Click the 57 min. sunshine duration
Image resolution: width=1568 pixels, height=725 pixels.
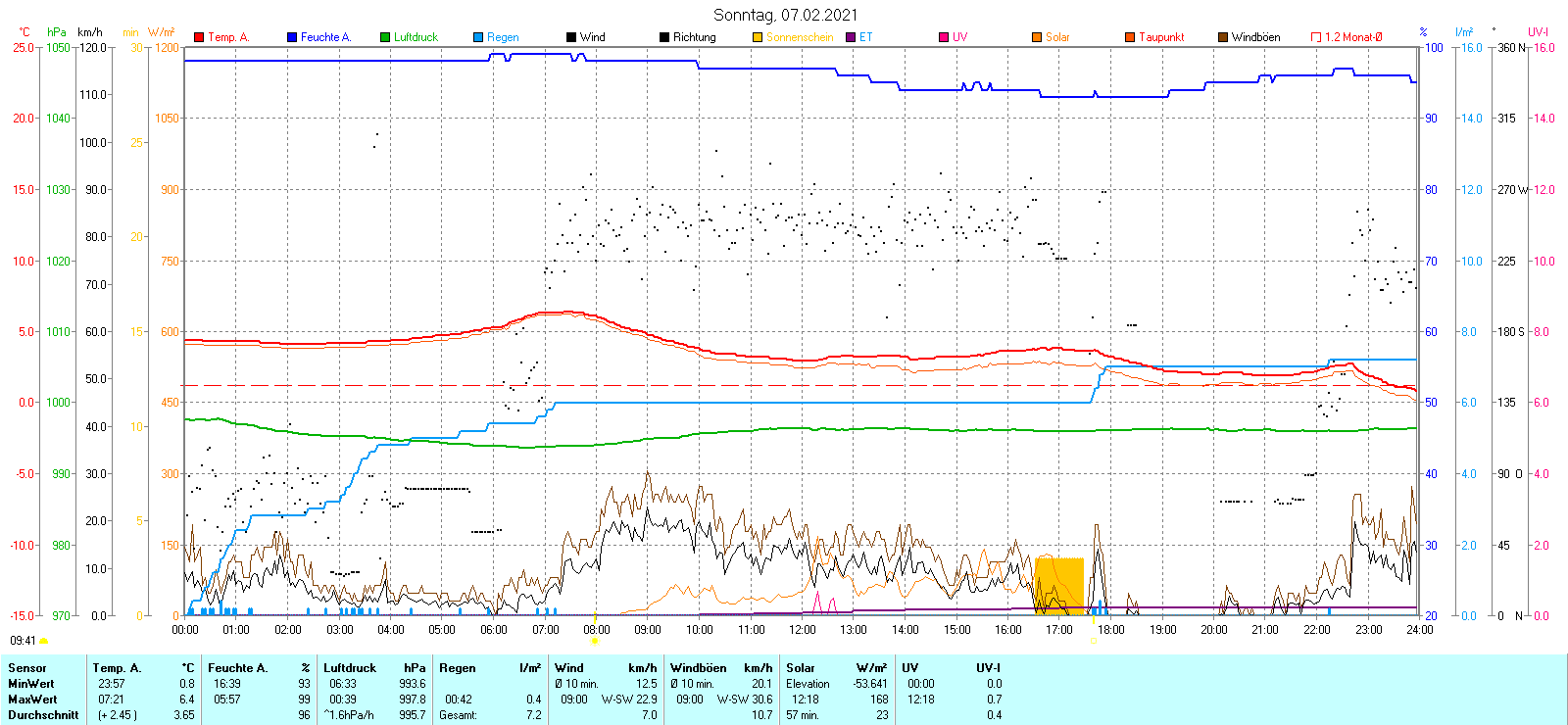tap(802, 715)
